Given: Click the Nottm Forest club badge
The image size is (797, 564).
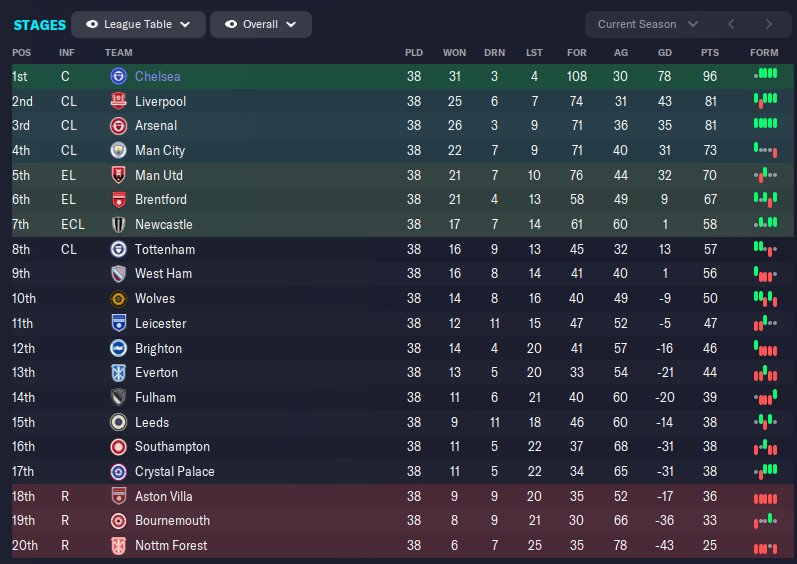Looking at the screenshot, I should 118,546.
